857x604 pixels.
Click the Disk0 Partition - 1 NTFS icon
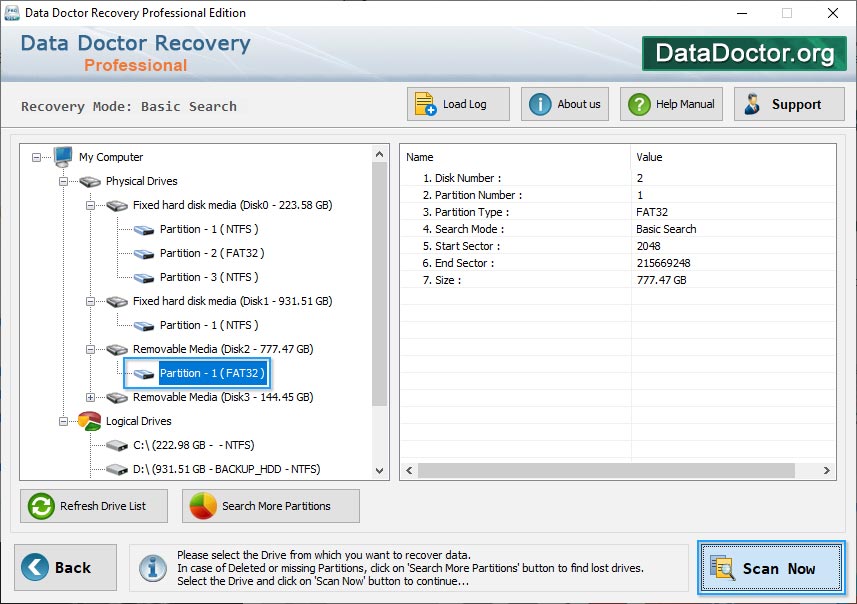(x=144, y=230)
